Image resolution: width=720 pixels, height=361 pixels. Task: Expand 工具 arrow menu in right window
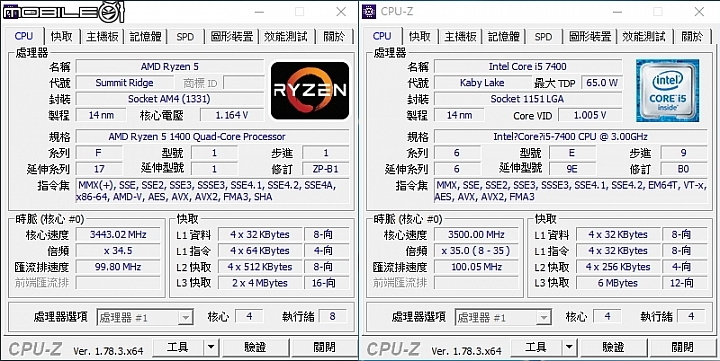pos(569,348)
